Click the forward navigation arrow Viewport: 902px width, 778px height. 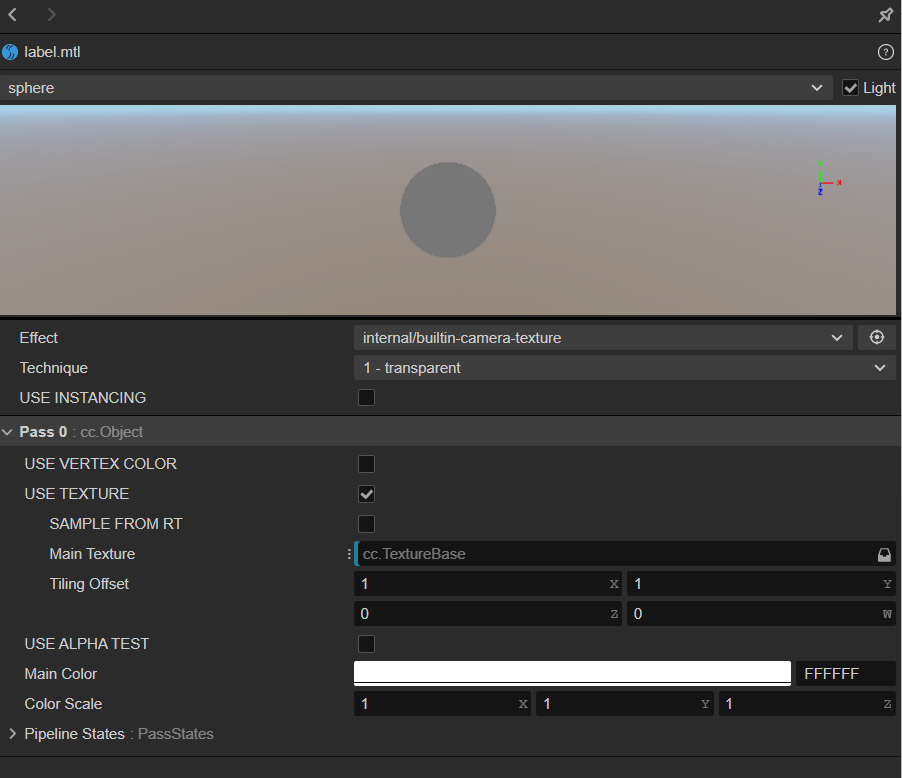pyautogui.click(x=51, y=15)
